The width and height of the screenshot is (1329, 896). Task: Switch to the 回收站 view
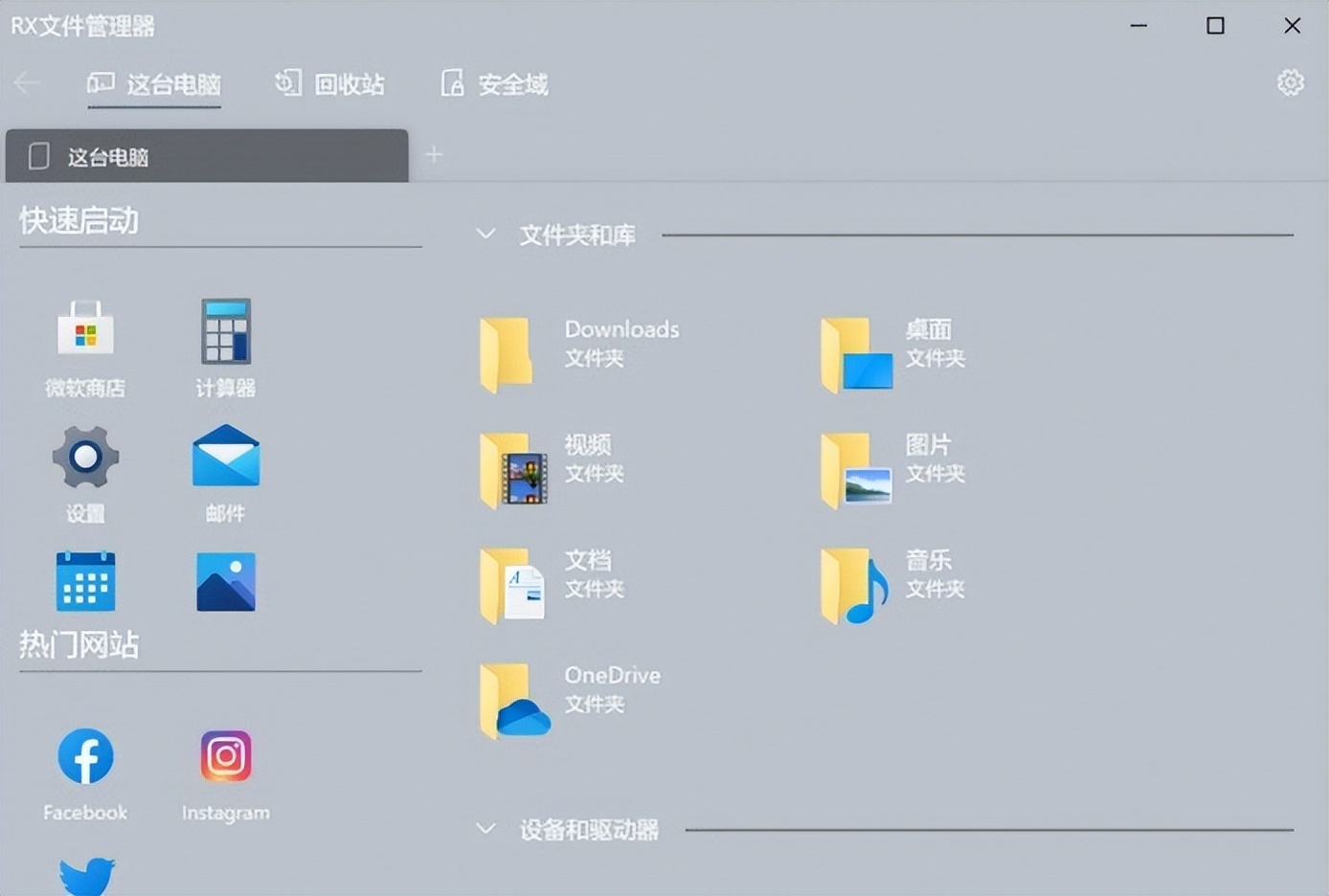(330, 84)
